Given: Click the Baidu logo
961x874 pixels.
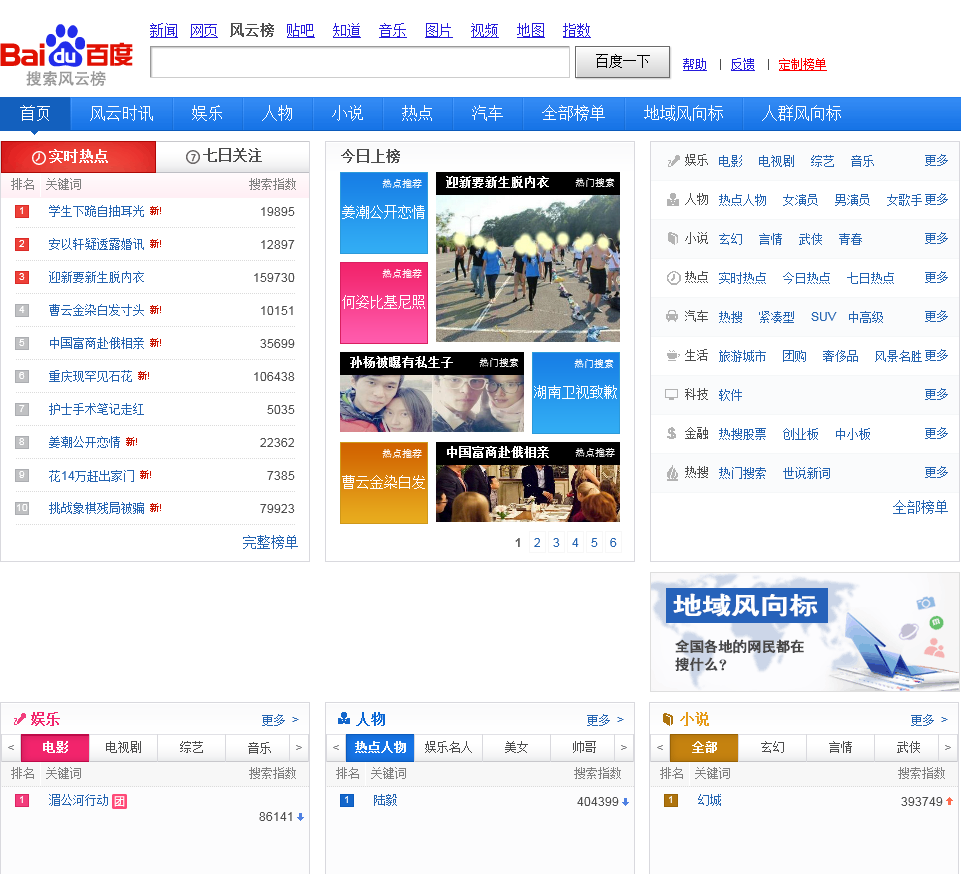Looking at the screenshot, I should pyautogui.click(x=66, y=55).
